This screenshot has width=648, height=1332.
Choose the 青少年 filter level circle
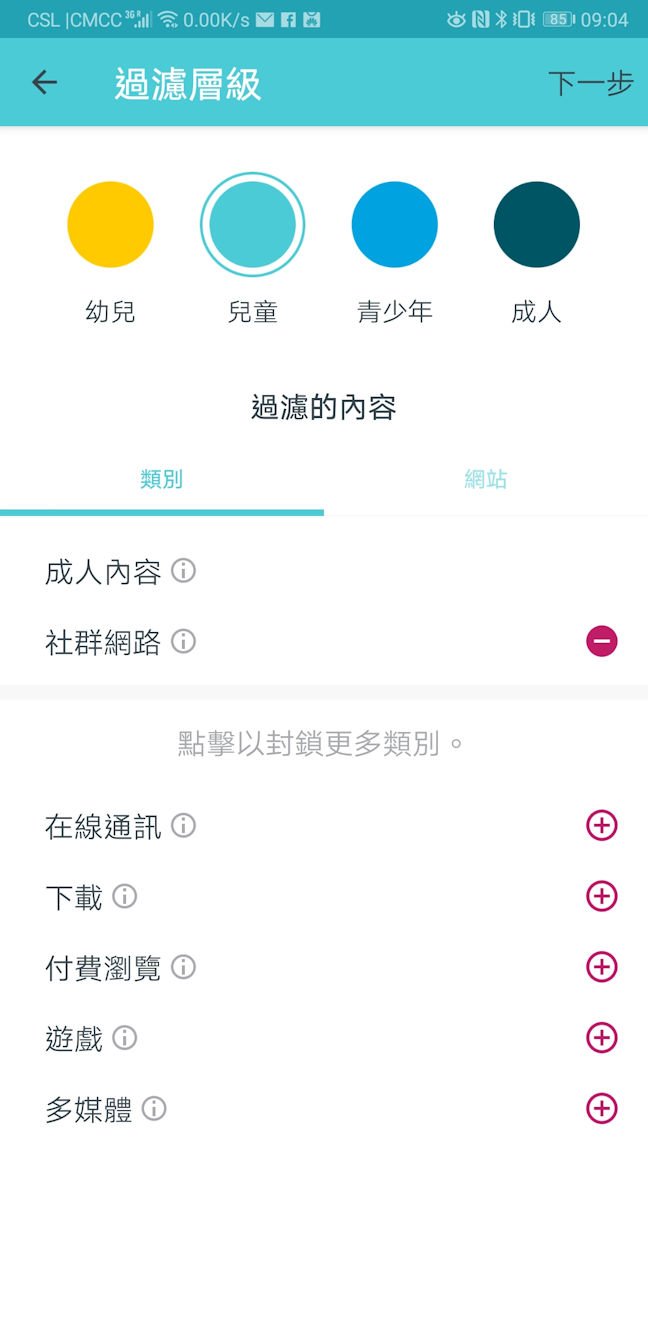[x=395, y=224]
